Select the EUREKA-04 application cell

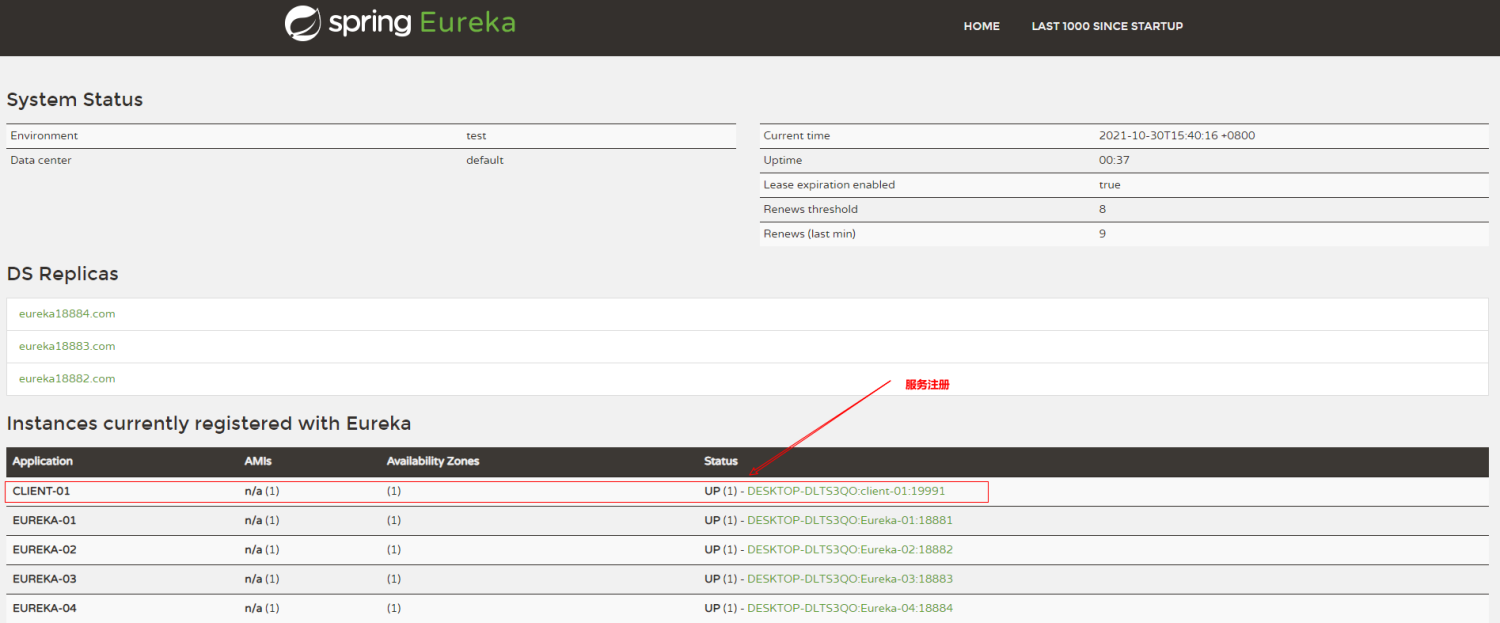(44, 608)
